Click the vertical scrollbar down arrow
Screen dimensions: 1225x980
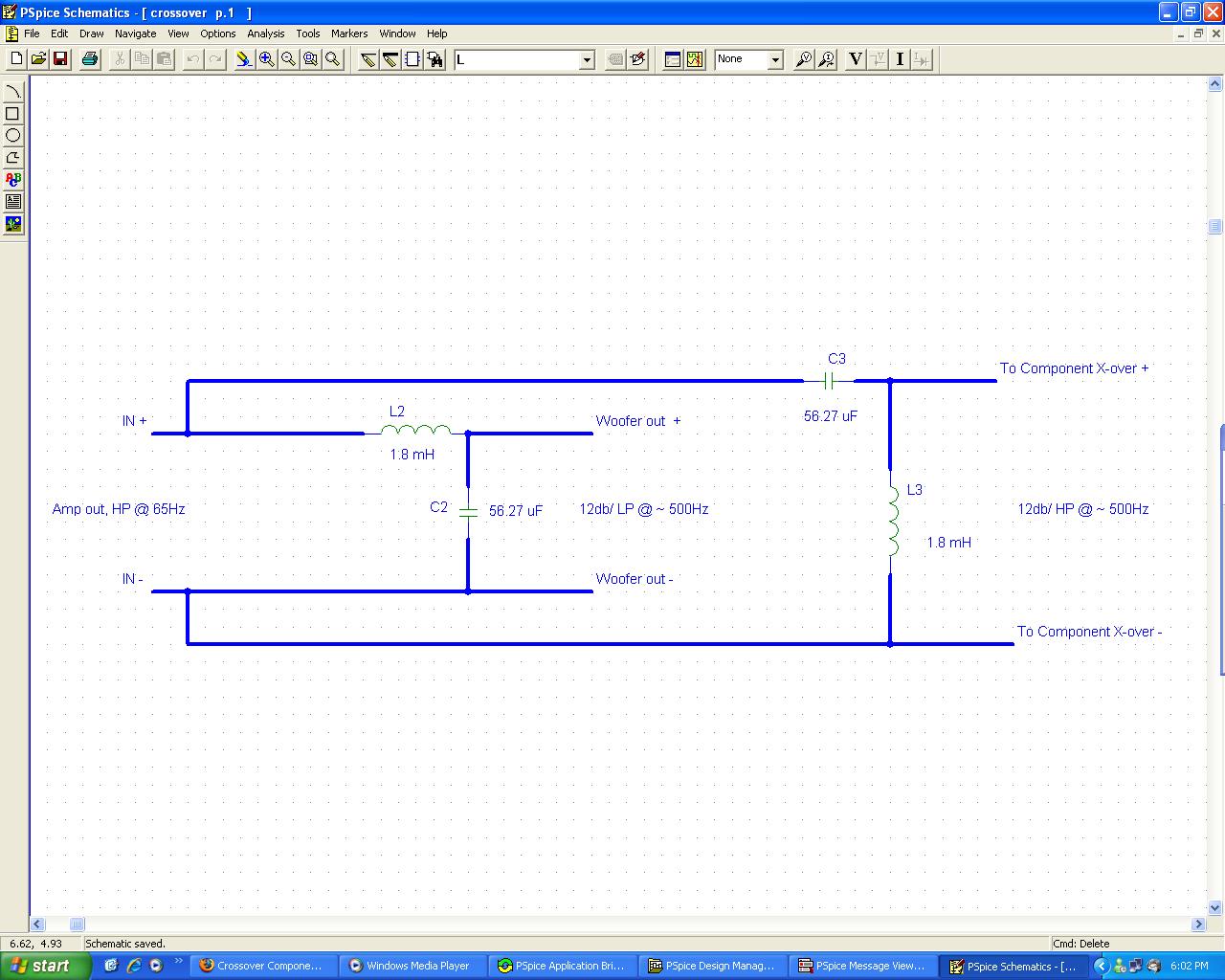click(x=1214, y=907)
